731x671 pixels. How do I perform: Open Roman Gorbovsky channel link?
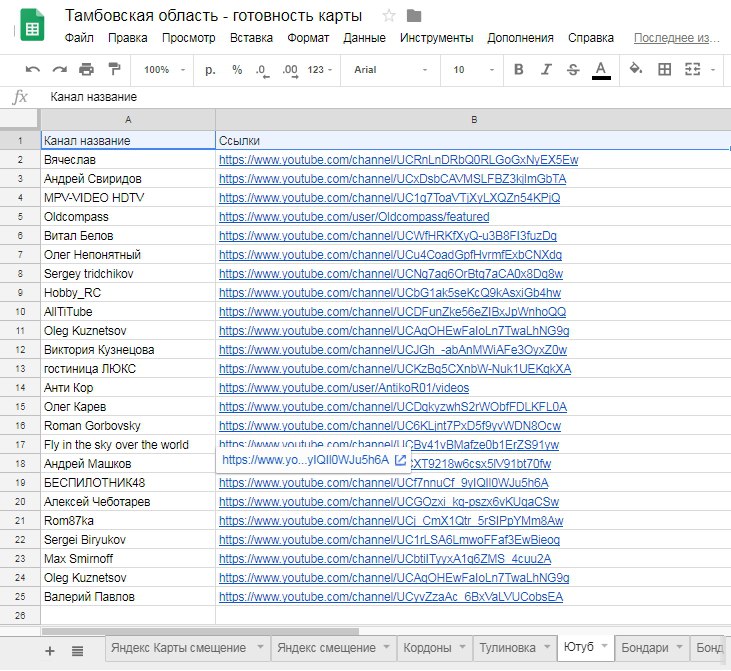click(390, 426)
